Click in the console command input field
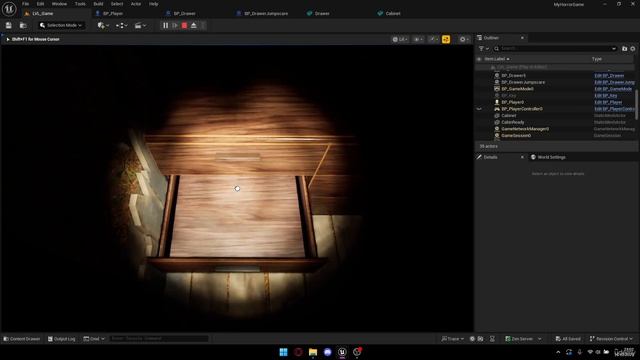The image size is (640, 360). point(159,339)
